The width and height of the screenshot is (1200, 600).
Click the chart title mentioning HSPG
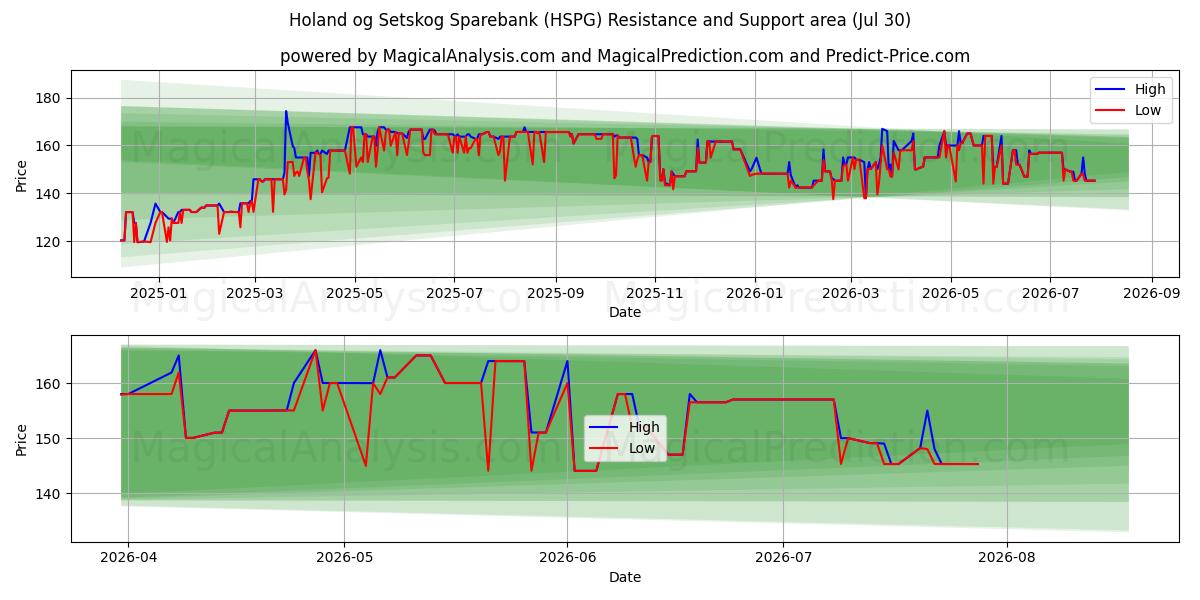[x=600, y=20]
